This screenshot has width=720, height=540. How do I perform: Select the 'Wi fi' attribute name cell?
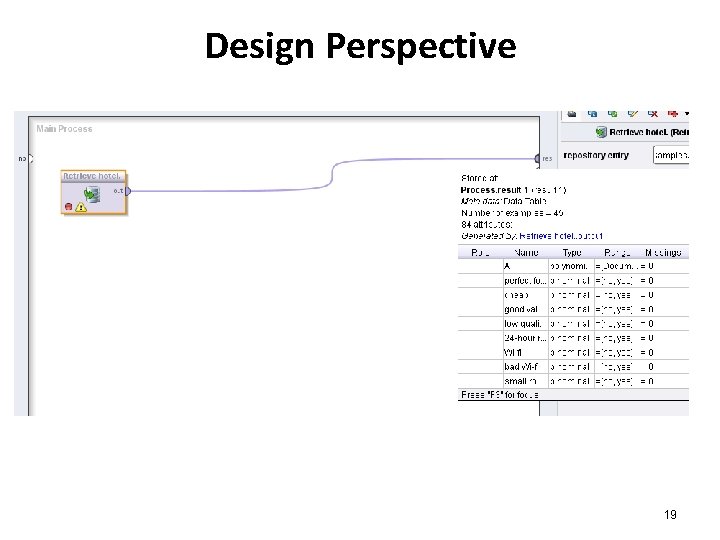click(x=525, y=353)
